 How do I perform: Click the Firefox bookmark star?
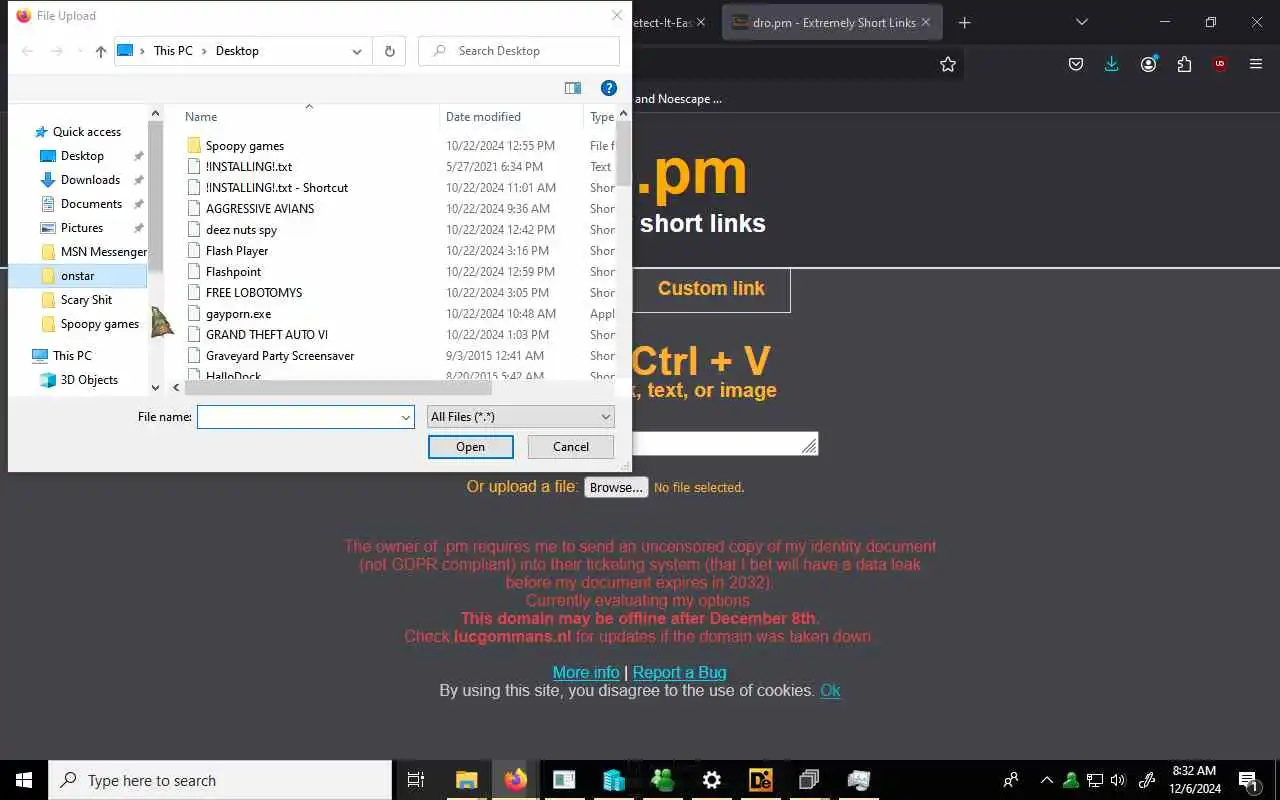tap(948, 64)
